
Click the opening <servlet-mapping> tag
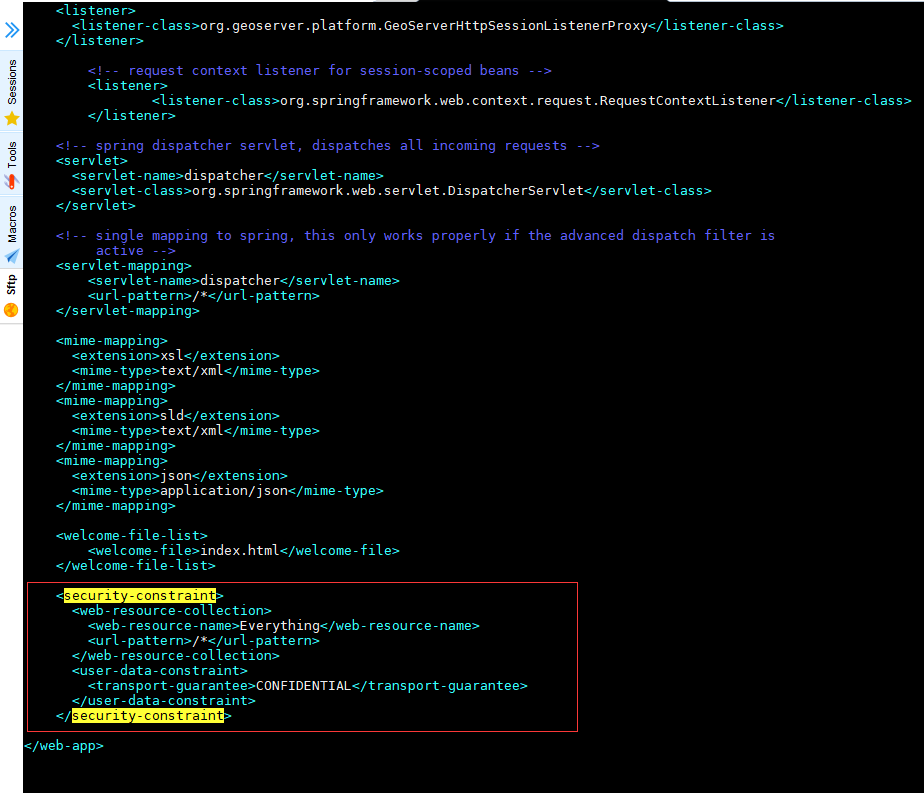coord(124,266)
